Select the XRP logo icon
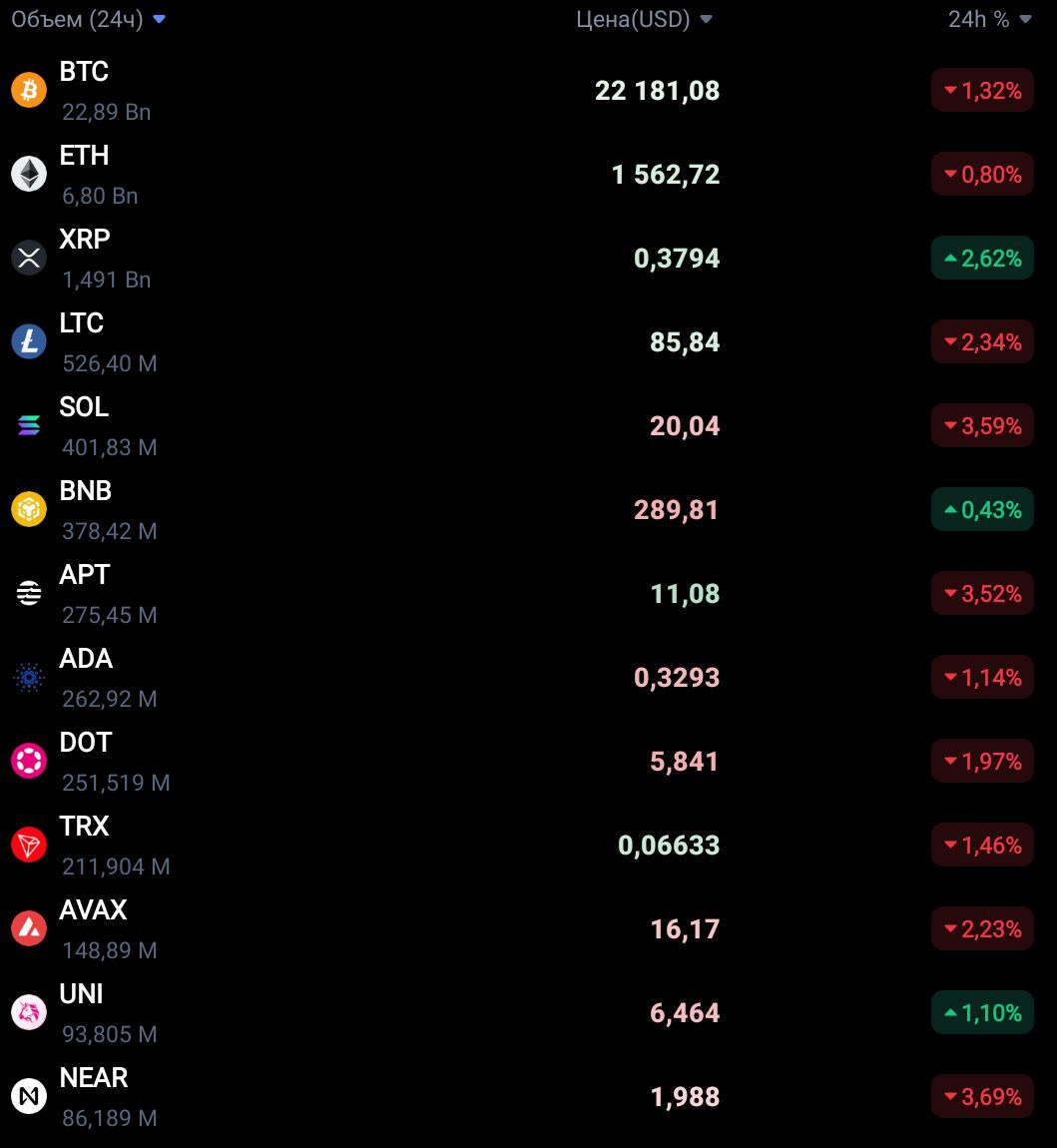The image size is (1057, 1148). tap(29, 258)
